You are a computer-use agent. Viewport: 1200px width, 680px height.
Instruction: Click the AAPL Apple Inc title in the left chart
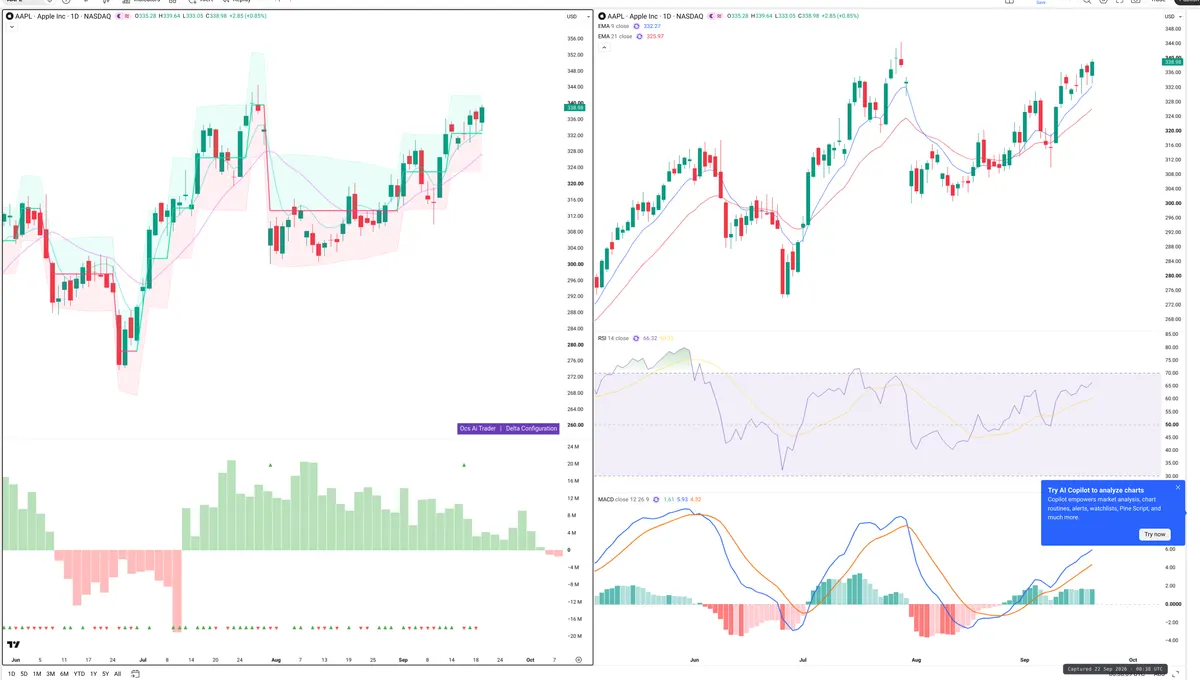(x=64, y=17)
